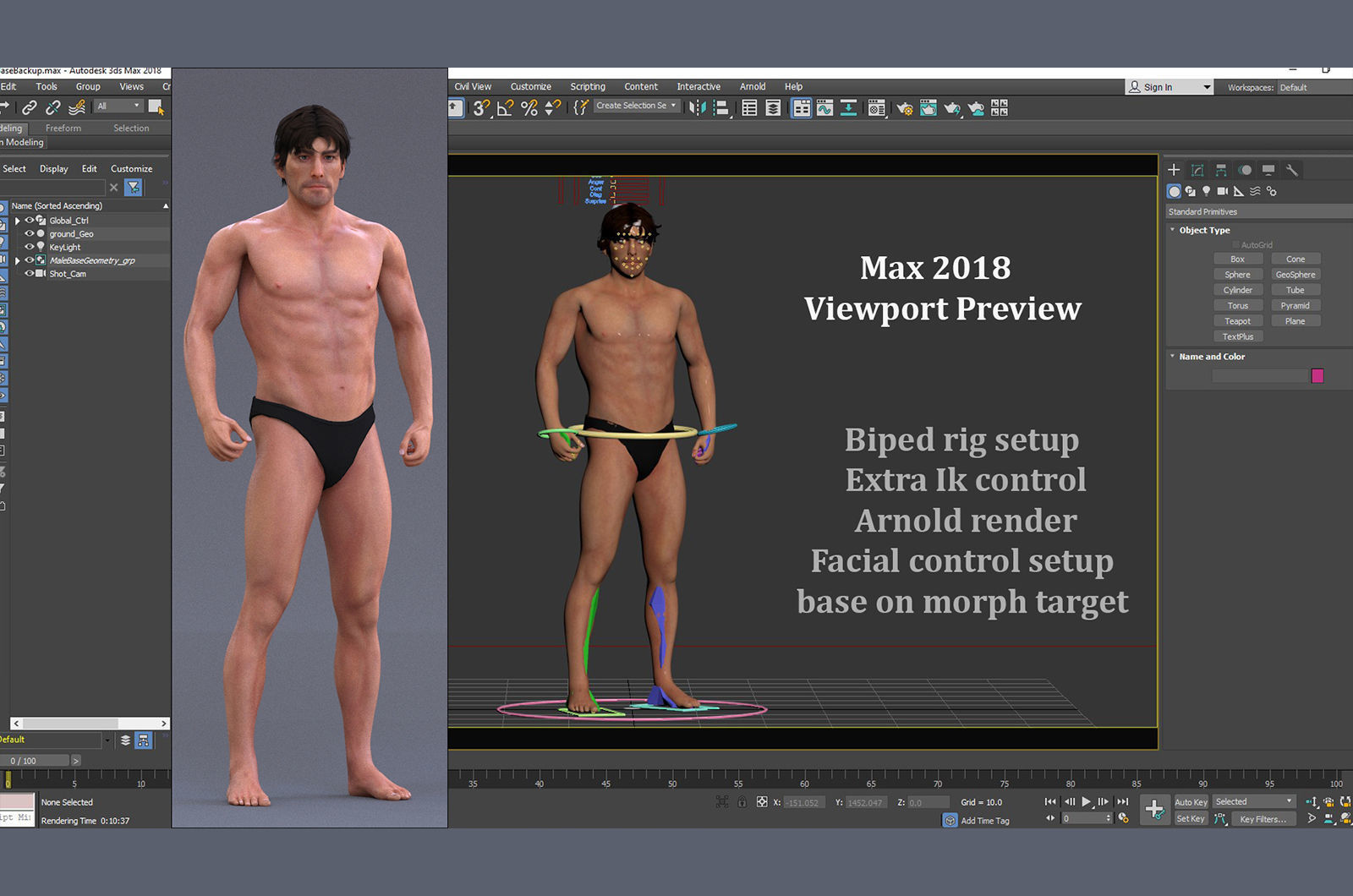Image resolution: width=1353 pixels, height=896 pixels.
Task: Hide the Shot_Cam object
Action: click(29, 274)
